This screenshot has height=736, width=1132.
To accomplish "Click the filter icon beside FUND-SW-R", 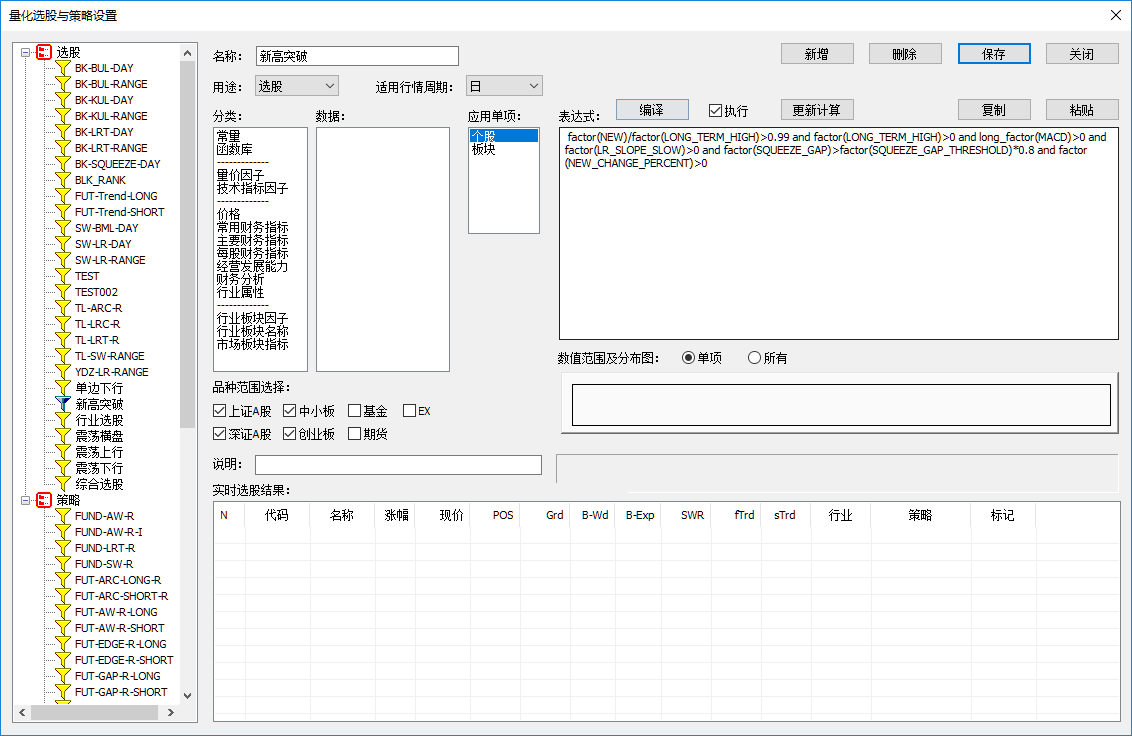I will pyautogui.click(x=63, y=564).
